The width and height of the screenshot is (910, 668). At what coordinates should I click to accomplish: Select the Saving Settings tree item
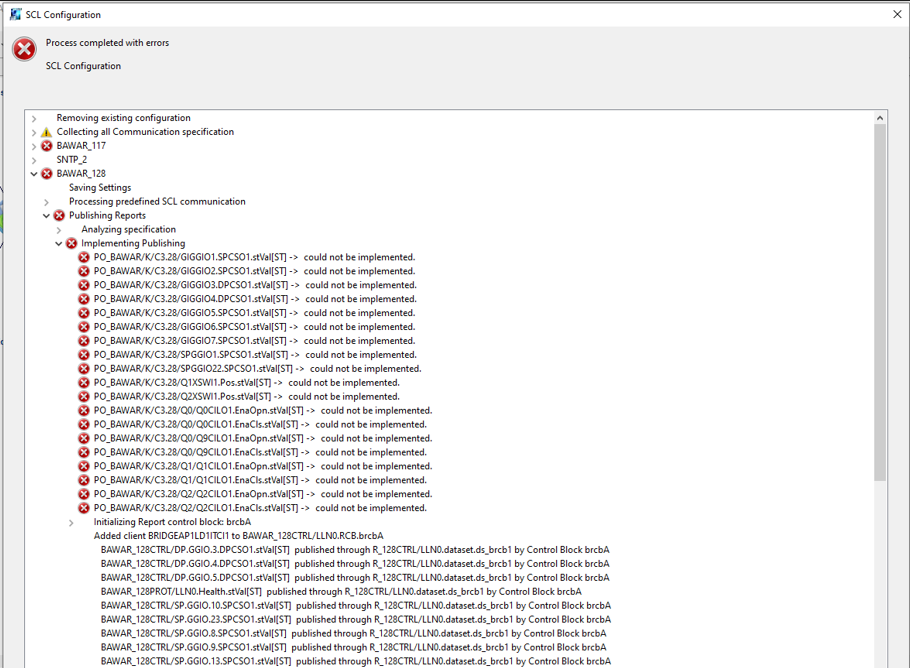(100, 188)
